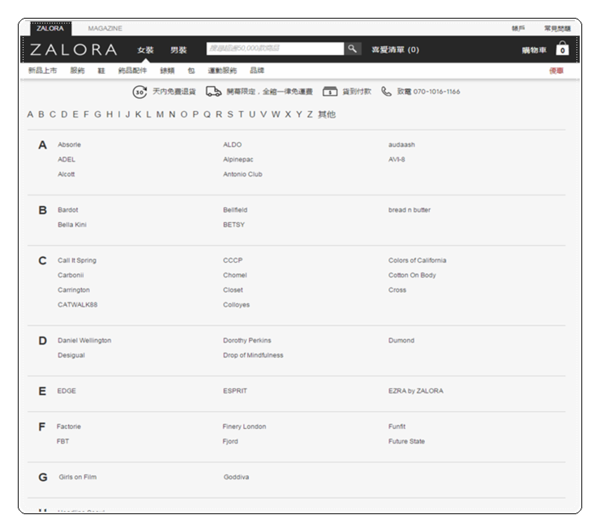
Task: Open the Bella Kini brand
Action: [x=72, y=225]
